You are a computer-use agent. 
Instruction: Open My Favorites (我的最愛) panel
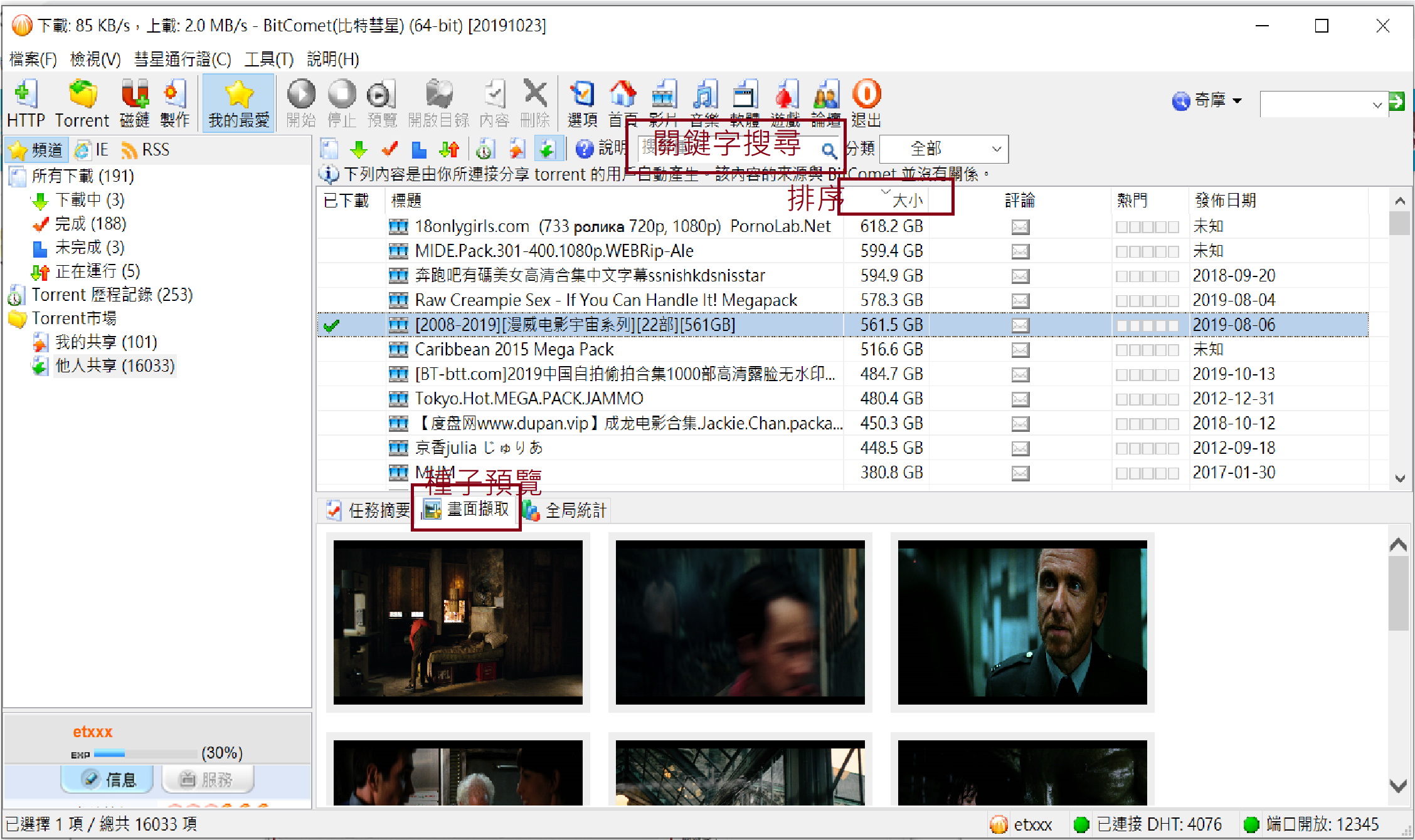point(238,104)
